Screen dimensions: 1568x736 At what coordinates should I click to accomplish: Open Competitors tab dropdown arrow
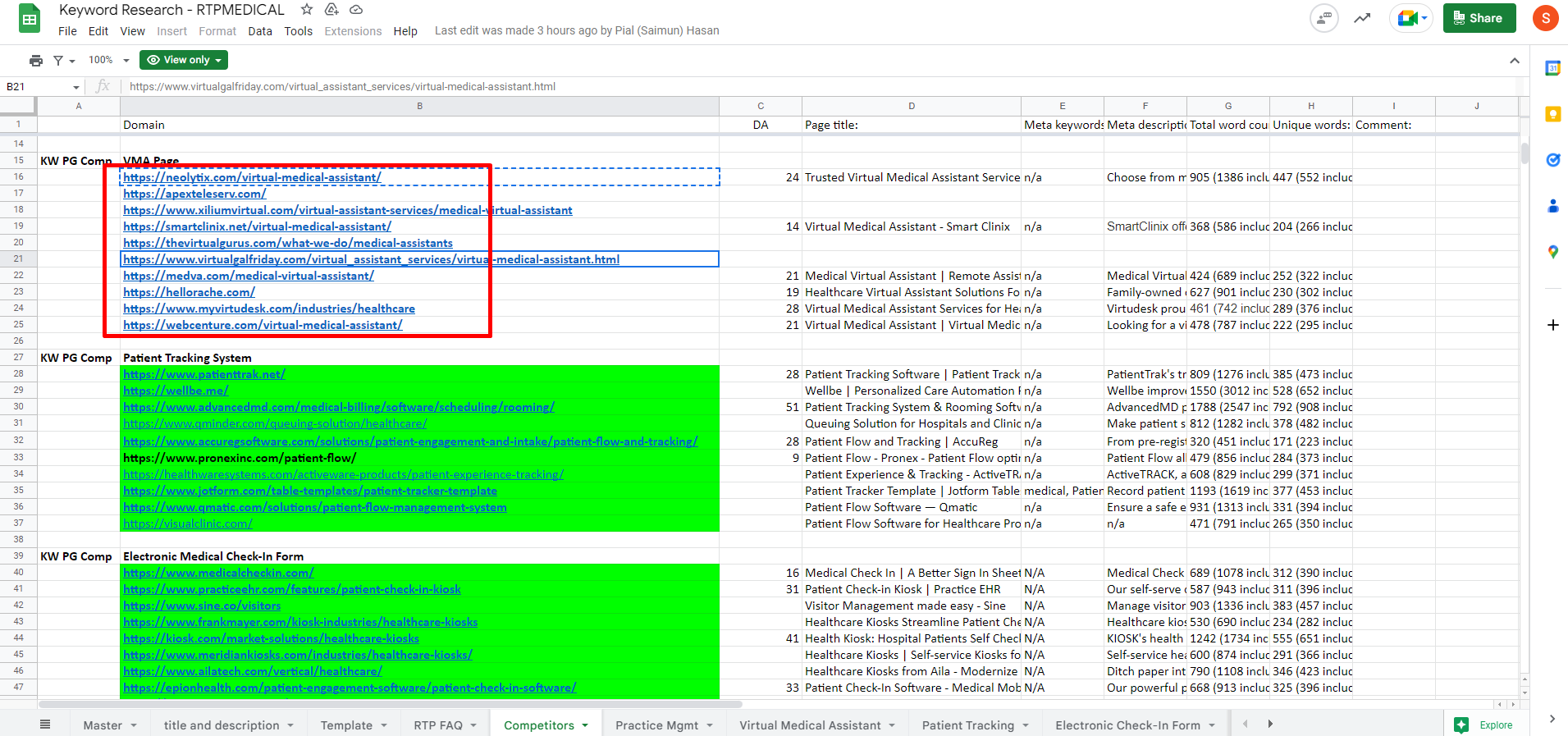585,725
